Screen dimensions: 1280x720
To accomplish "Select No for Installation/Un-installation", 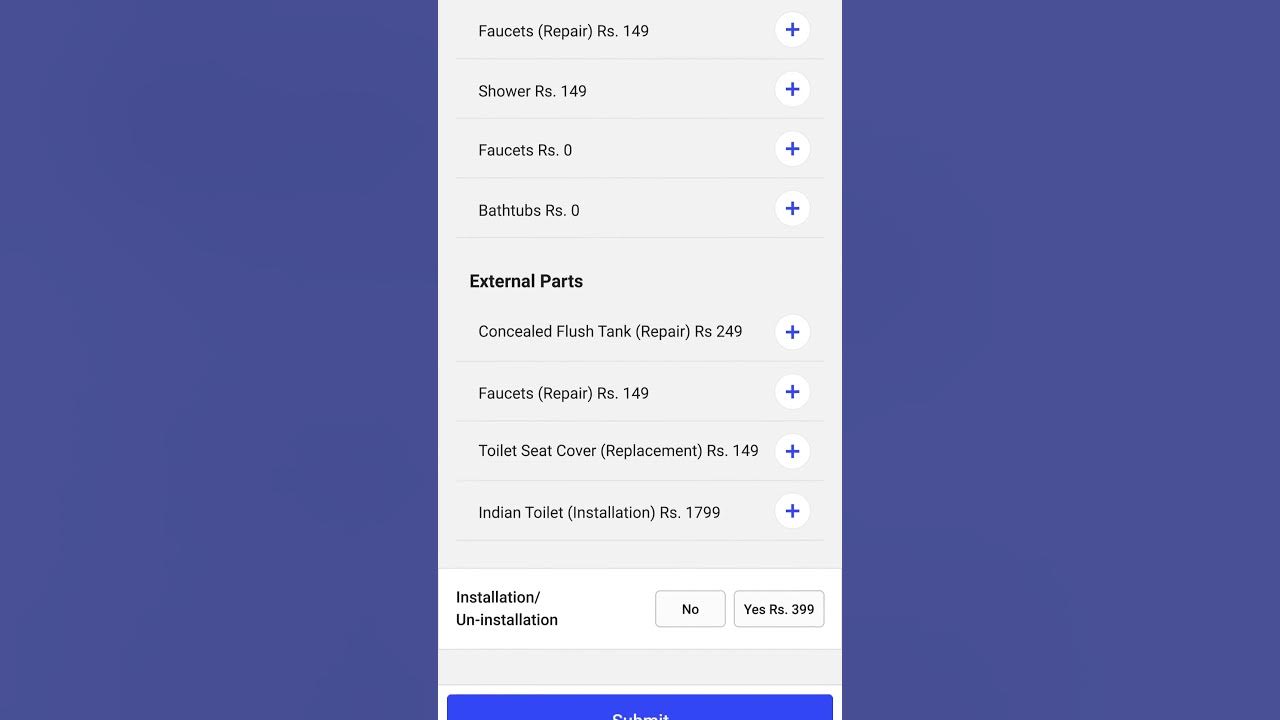I will click(x=690, y=609).
